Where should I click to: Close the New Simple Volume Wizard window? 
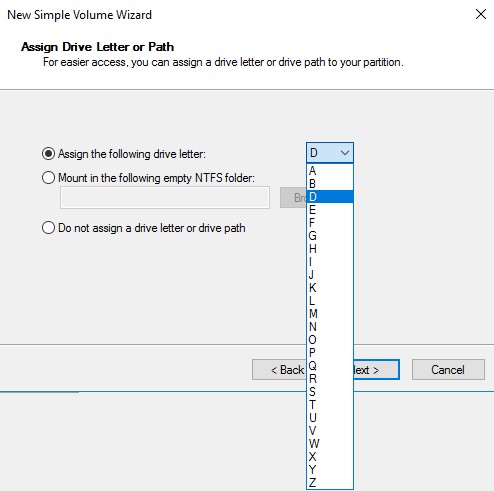[481, 14]
